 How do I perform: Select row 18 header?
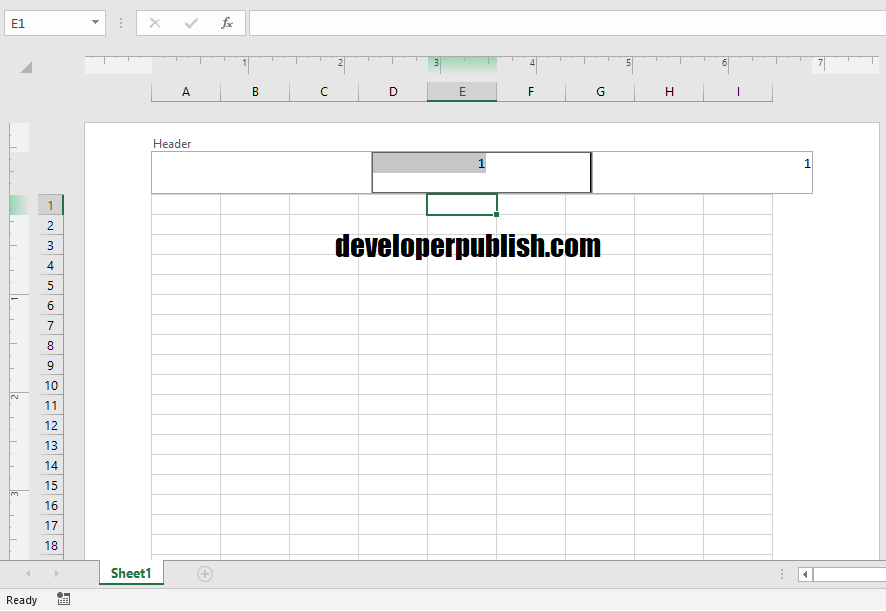point(50,545)
